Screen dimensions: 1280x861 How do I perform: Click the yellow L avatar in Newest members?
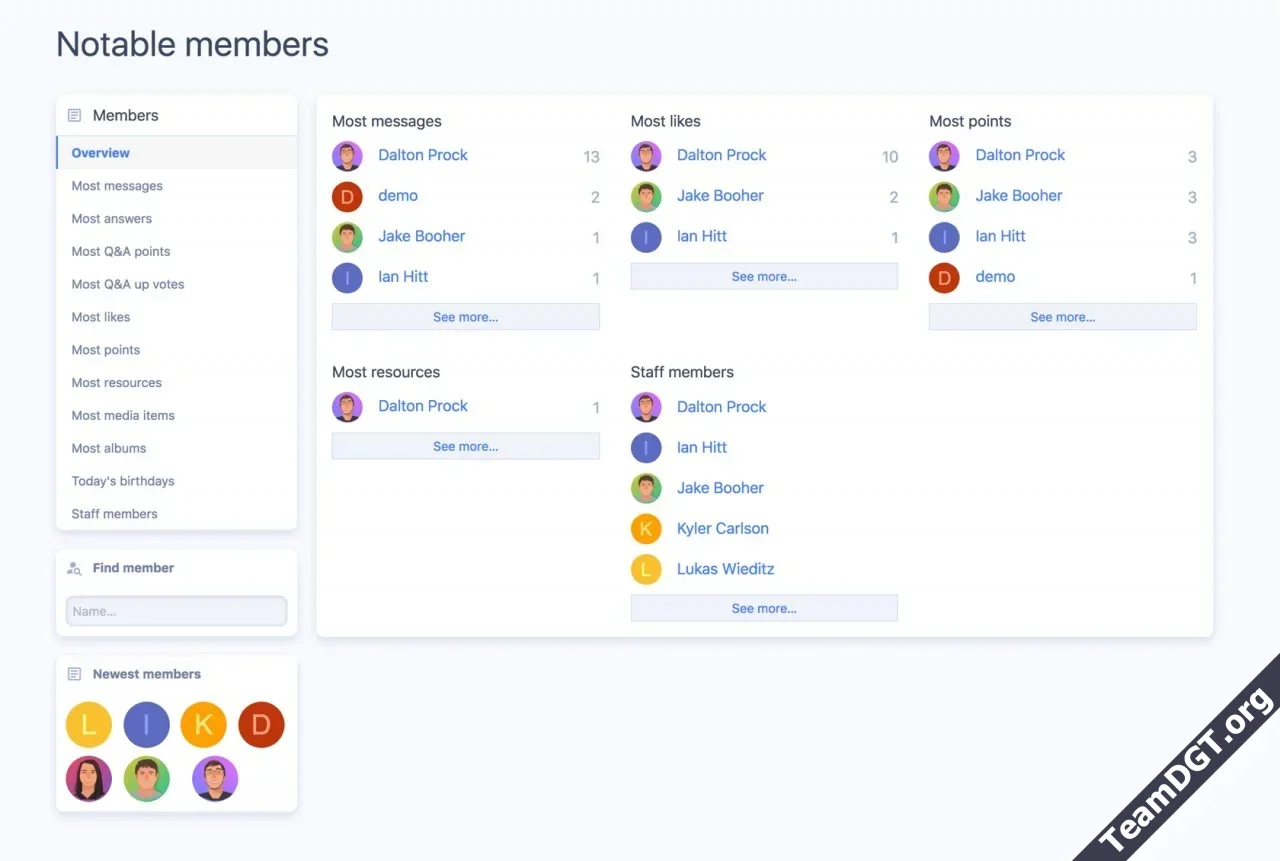[88, 725]
